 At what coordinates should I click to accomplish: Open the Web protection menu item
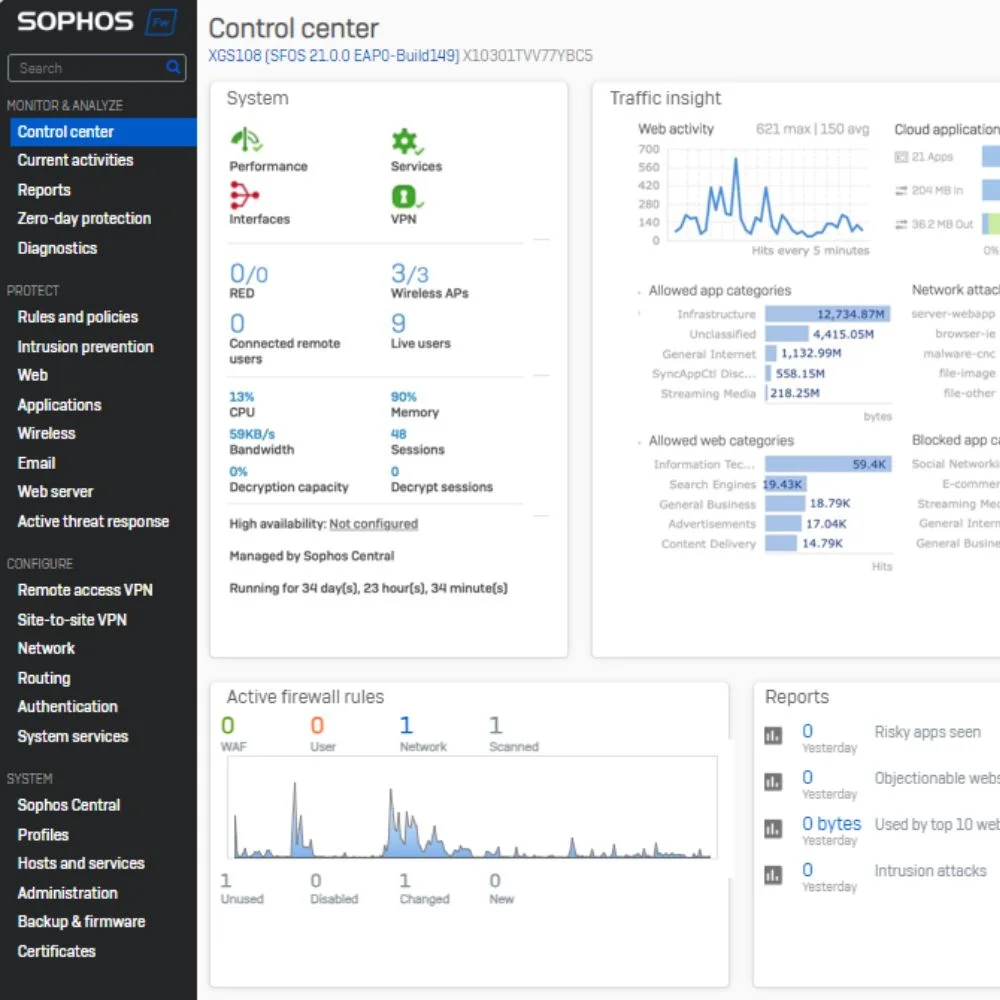point(33,375)
